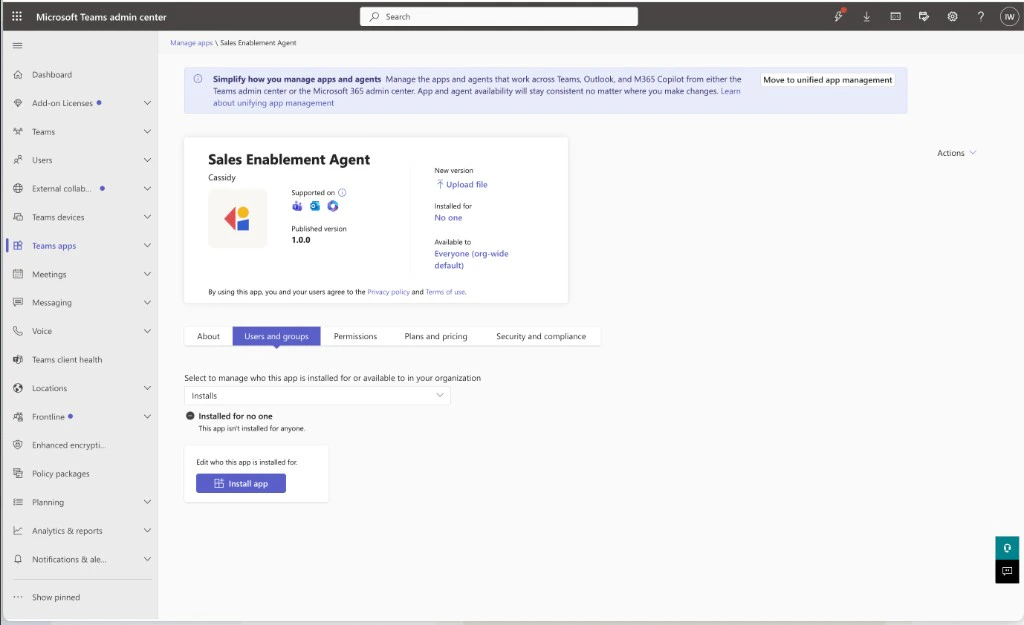Screen dimensions: 1024x625
Task: Expand the Add-on Licenses chevron
Action: pos(147,103)
